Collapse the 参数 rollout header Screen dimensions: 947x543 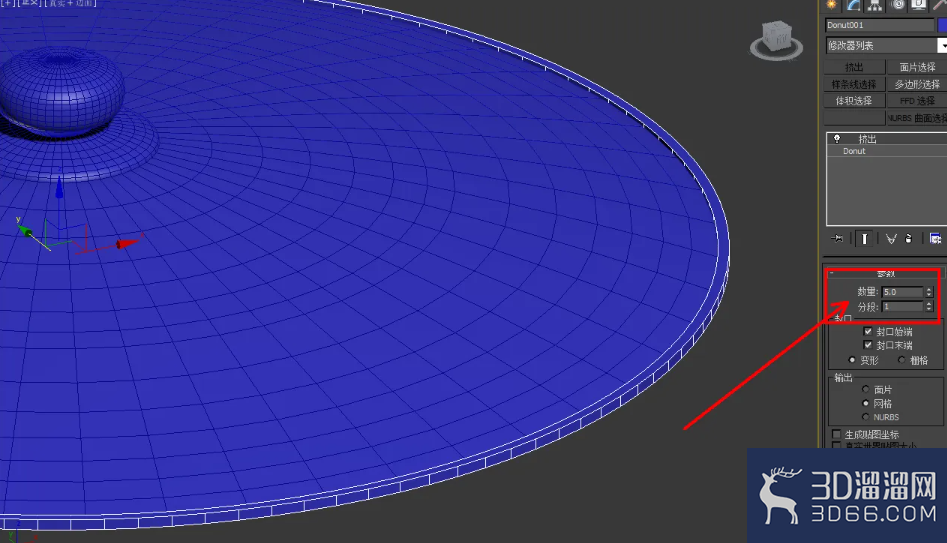pos(885,274)
